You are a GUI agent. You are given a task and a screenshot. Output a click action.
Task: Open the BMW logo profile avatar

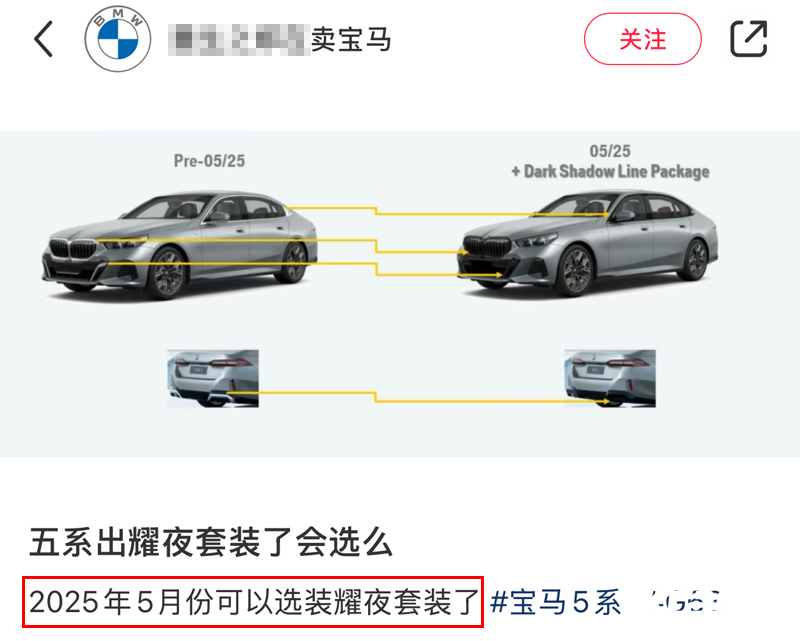click(x=118, y=39)
